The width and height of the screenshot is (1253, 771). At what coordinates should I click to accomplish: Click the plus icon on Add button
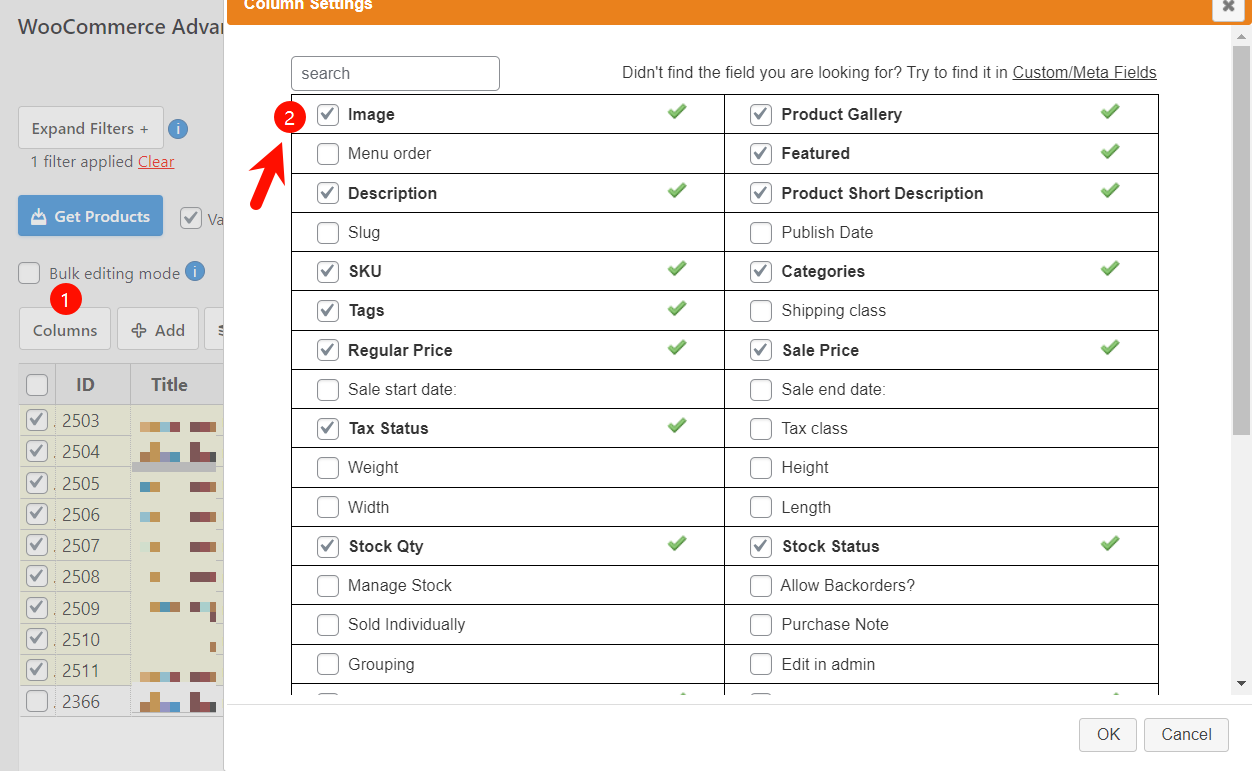(x=140, y=330)
